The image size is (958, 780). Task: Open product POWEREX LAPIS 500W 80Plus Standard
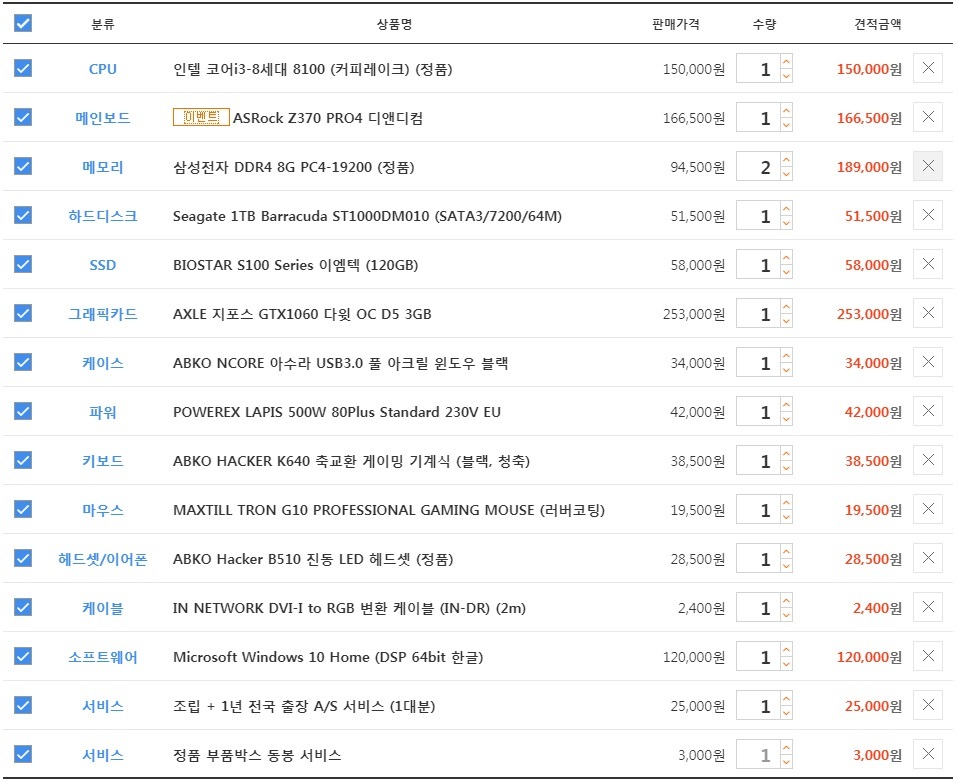(x=337, y=412)
